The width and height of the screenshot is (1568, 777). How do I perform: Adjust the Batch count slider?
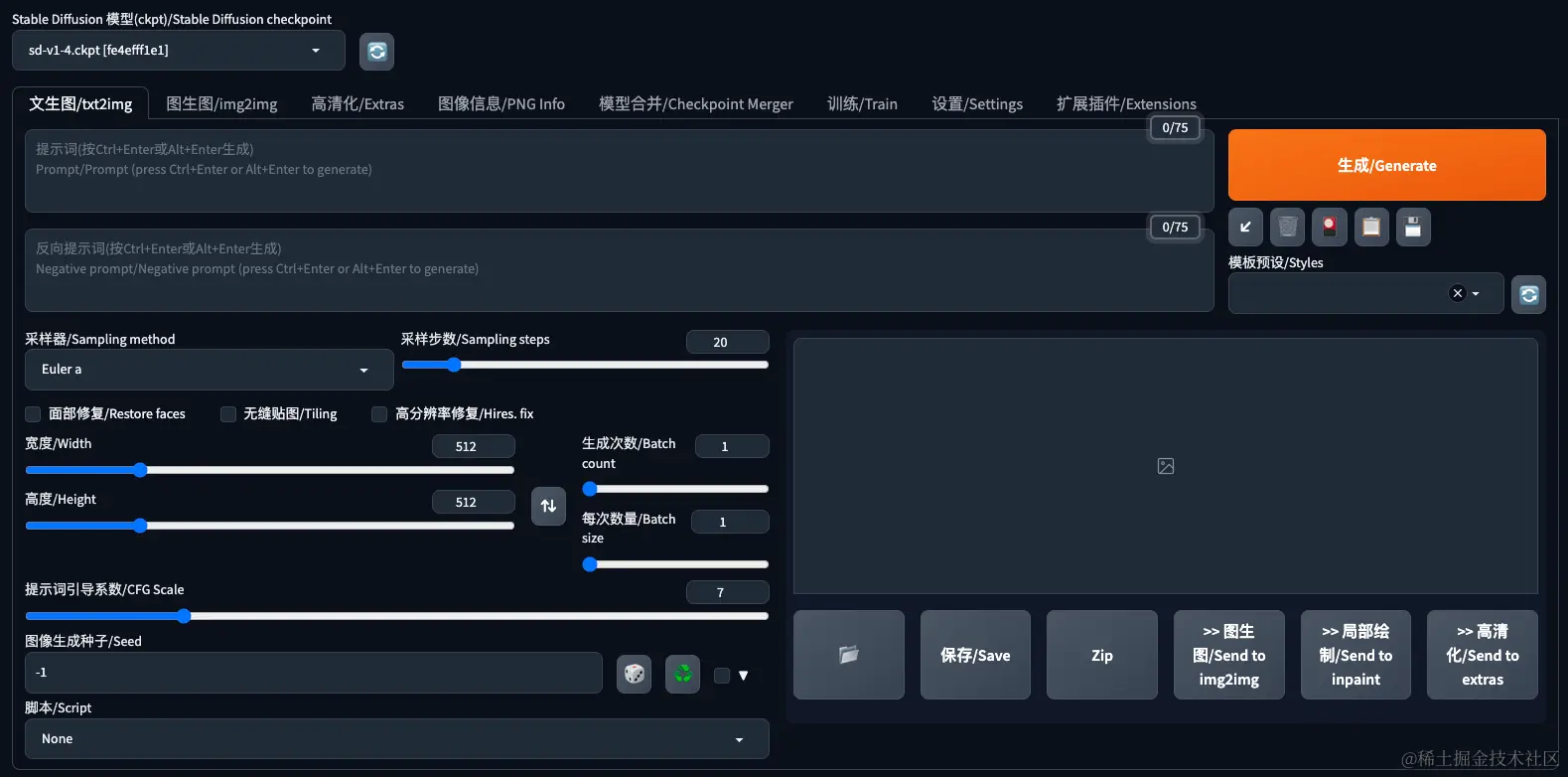pos(675,489)
